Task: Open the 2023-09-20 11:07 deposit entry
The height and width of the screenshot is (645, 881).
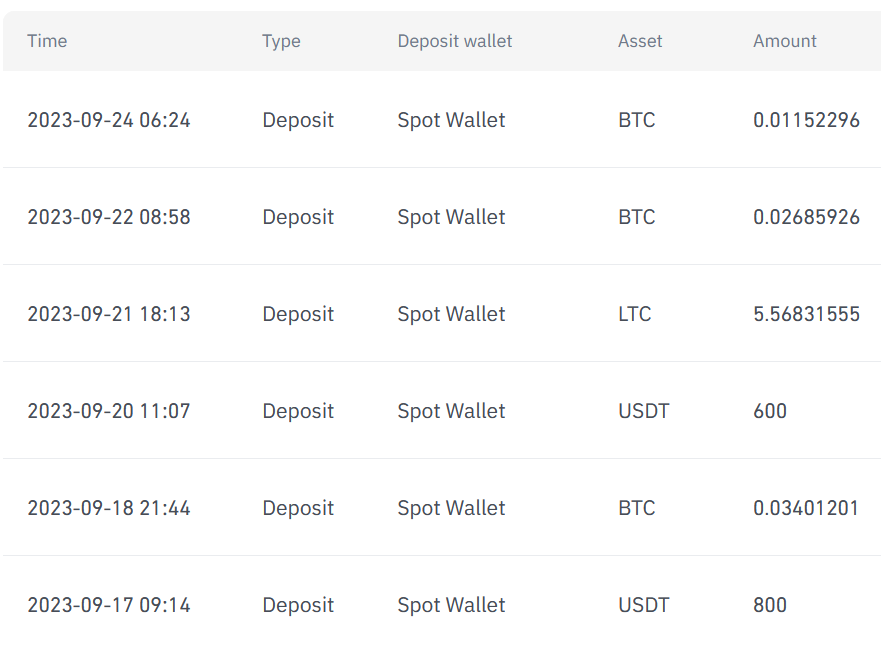Action: point(108,411)
